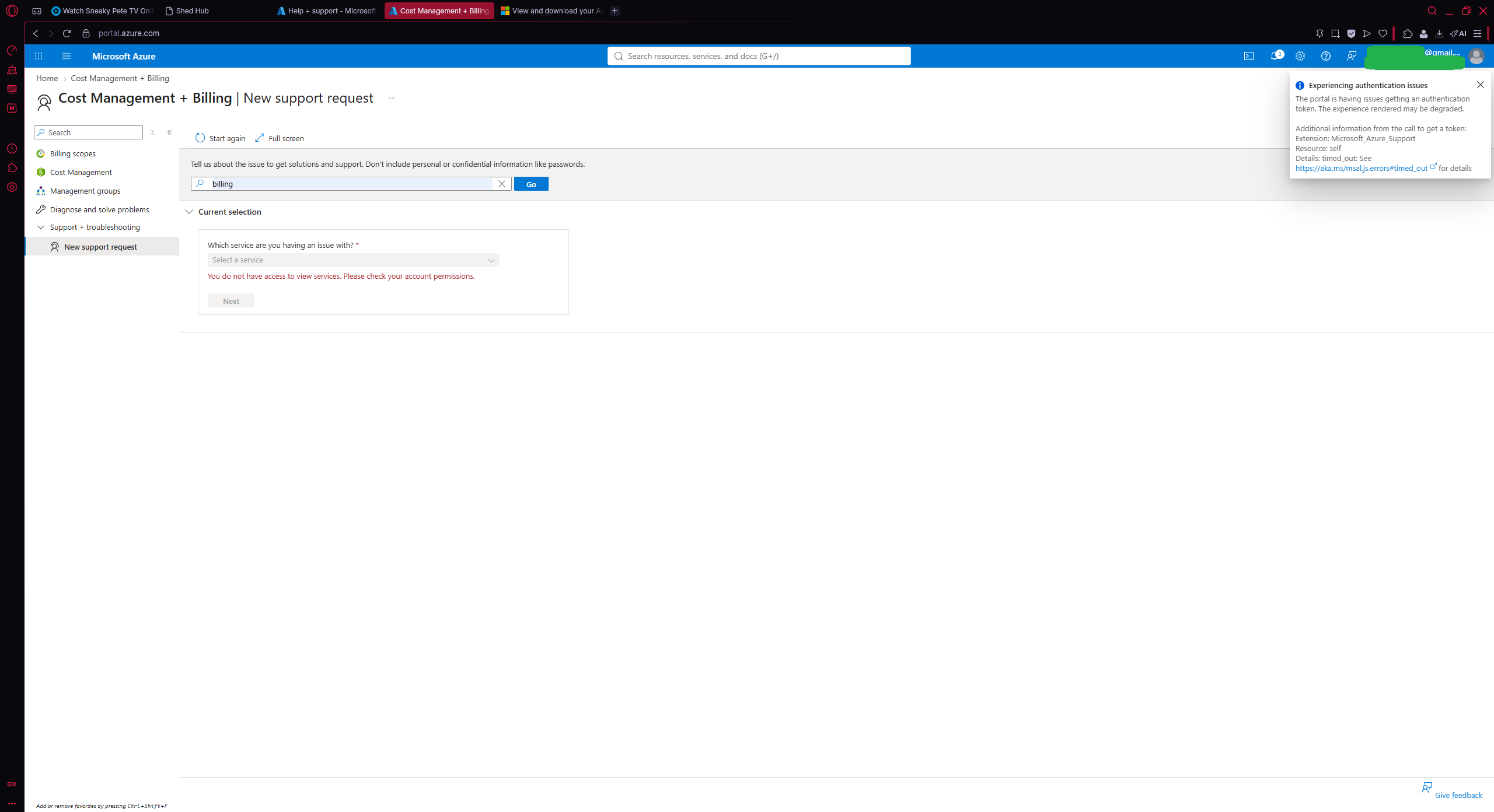Focus the issue description search field
Viewport: 1494px width, 812px height.
[x=351, y=184]
